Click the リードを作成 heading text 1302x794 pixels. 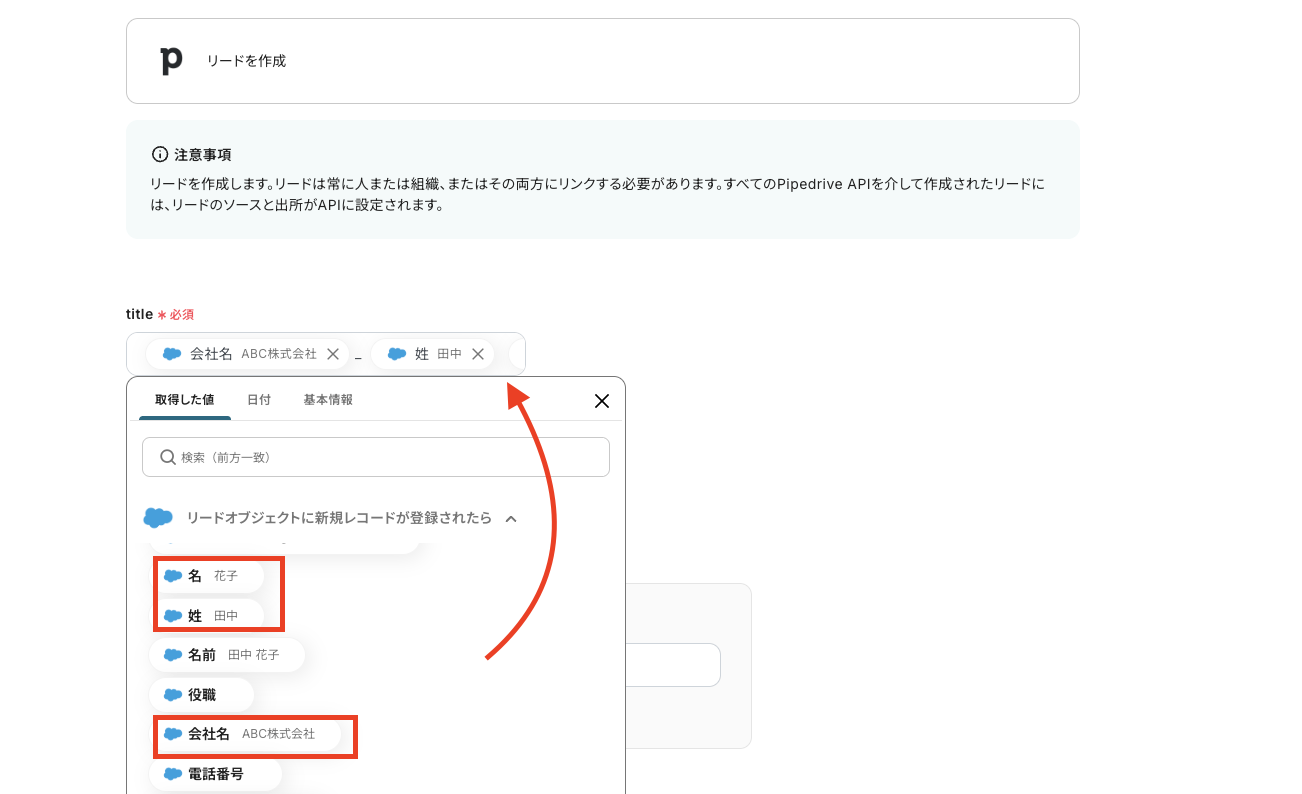pyautogui.click(x=246, y=61)
